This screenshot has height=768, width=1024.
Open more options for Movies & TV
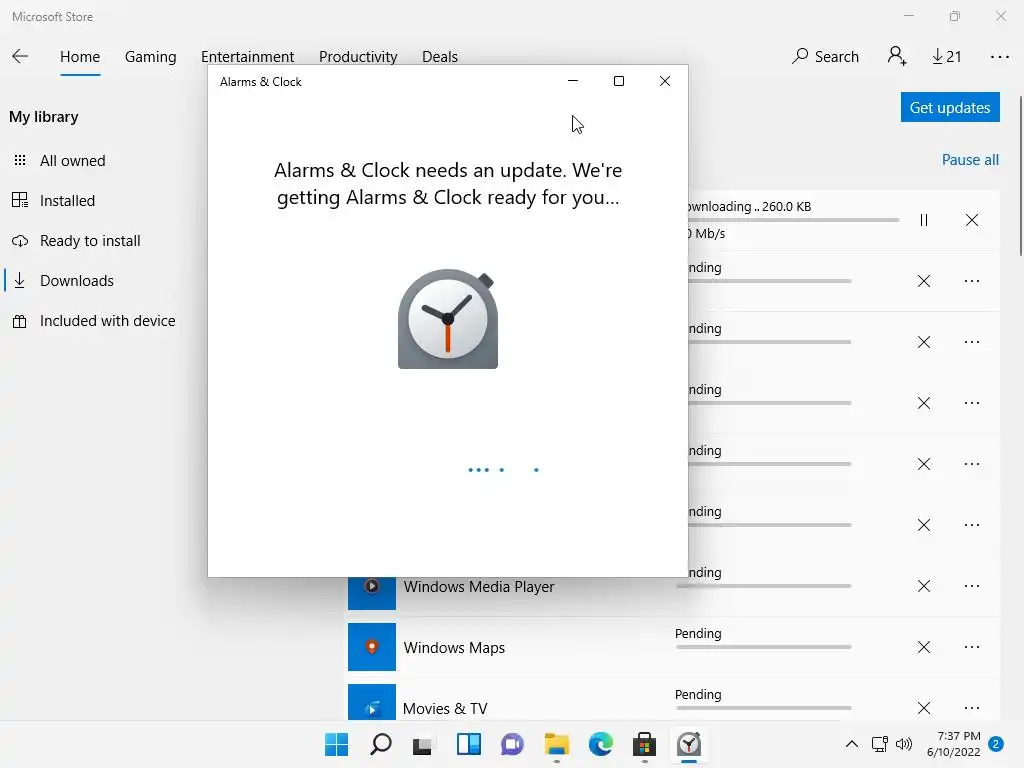pos(972,708)
